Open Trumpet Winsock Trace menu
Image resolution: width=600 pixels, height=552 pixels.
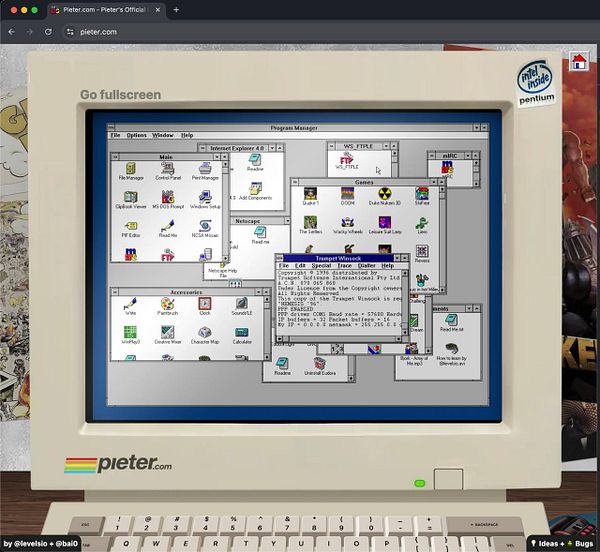tap(344, 265)
